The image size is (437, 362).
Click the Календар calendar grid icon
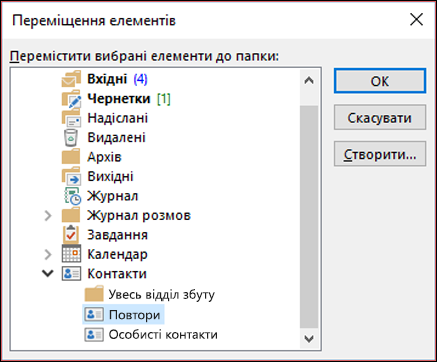(71, 254)
